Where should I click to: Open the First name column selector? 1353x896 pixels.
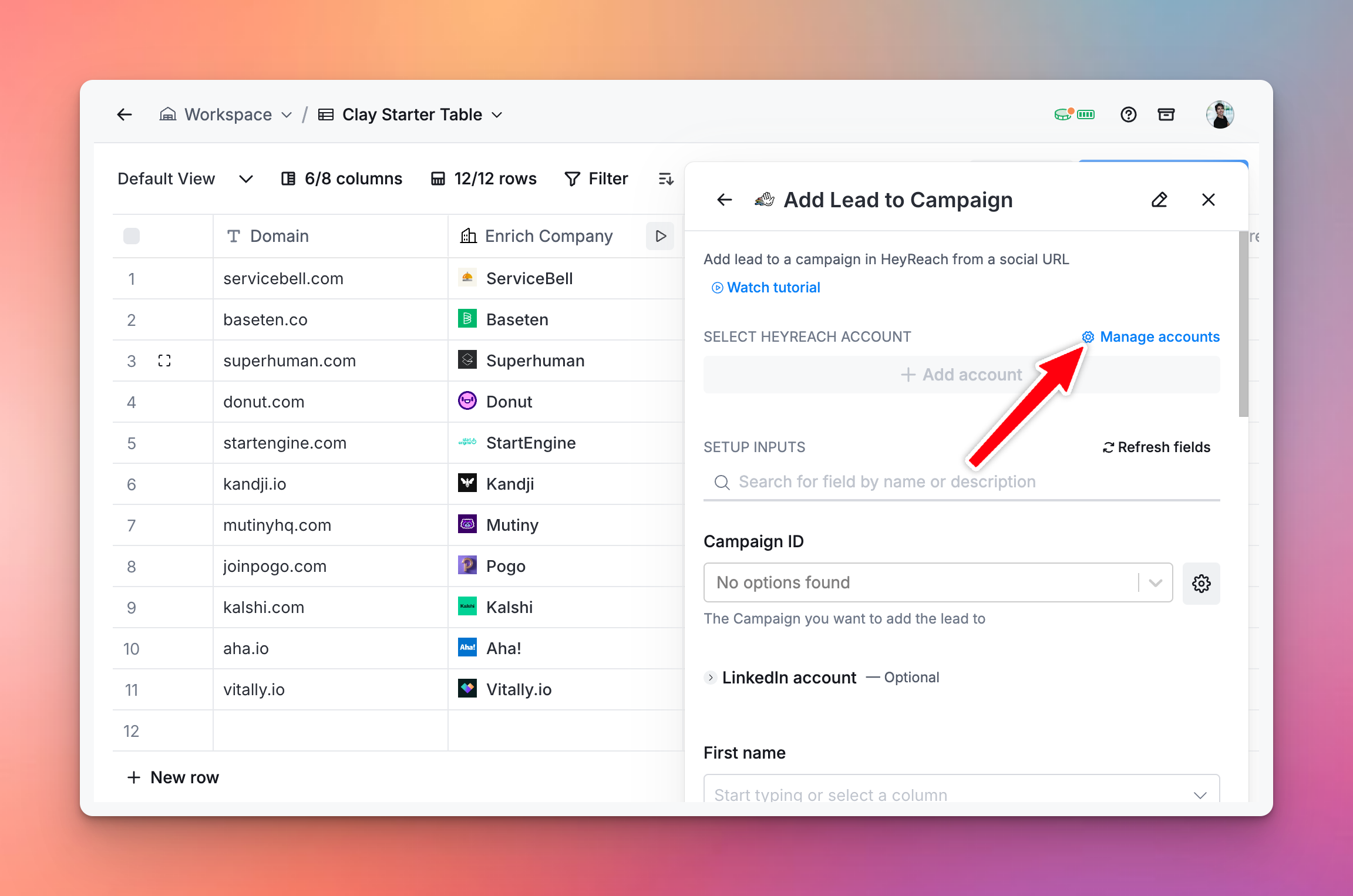click(x=961, y=789)
